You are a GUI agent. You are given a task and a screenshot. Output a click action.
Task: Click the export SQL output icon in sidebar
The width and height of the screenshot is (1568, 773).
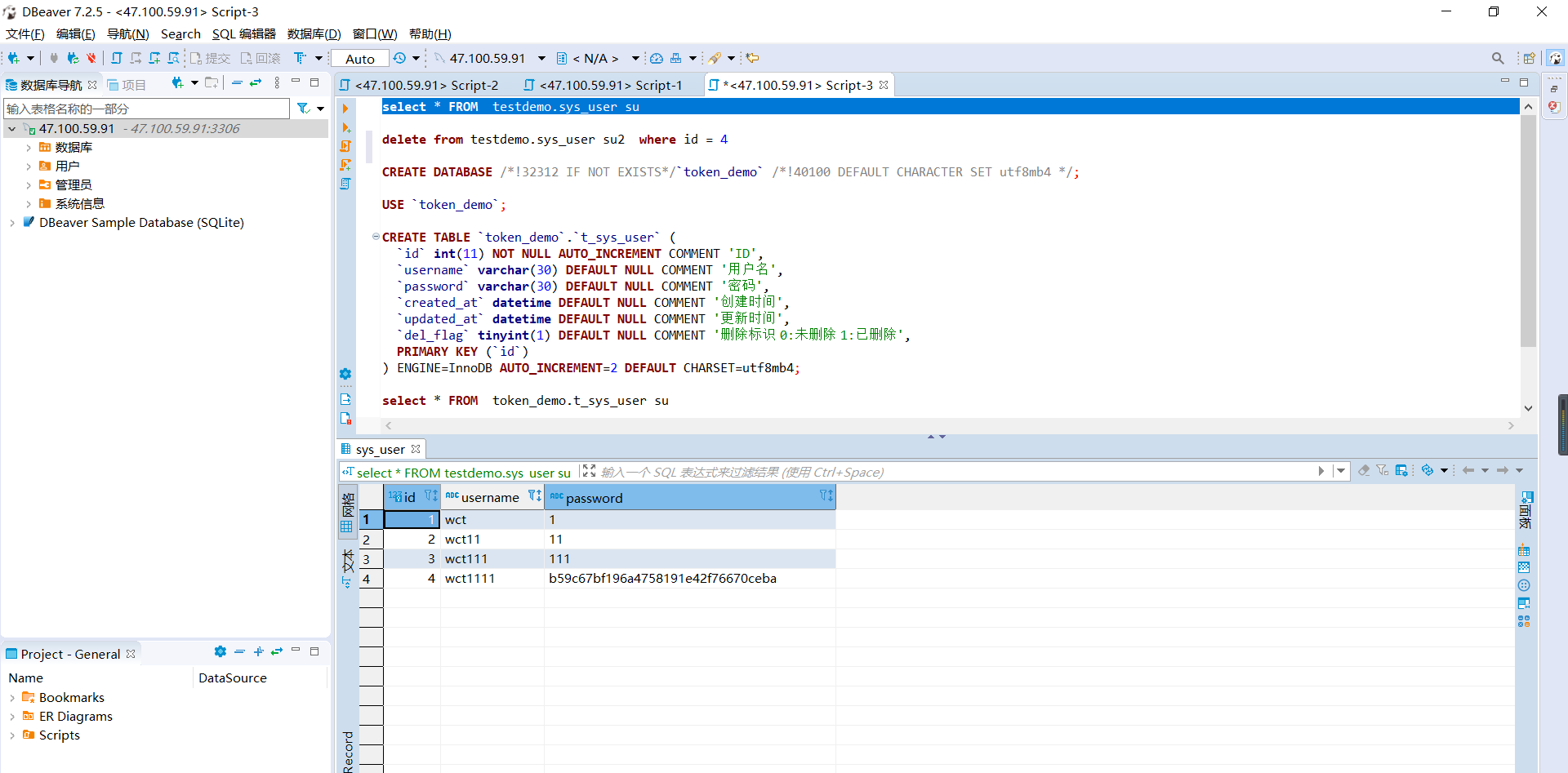point(345,399)
